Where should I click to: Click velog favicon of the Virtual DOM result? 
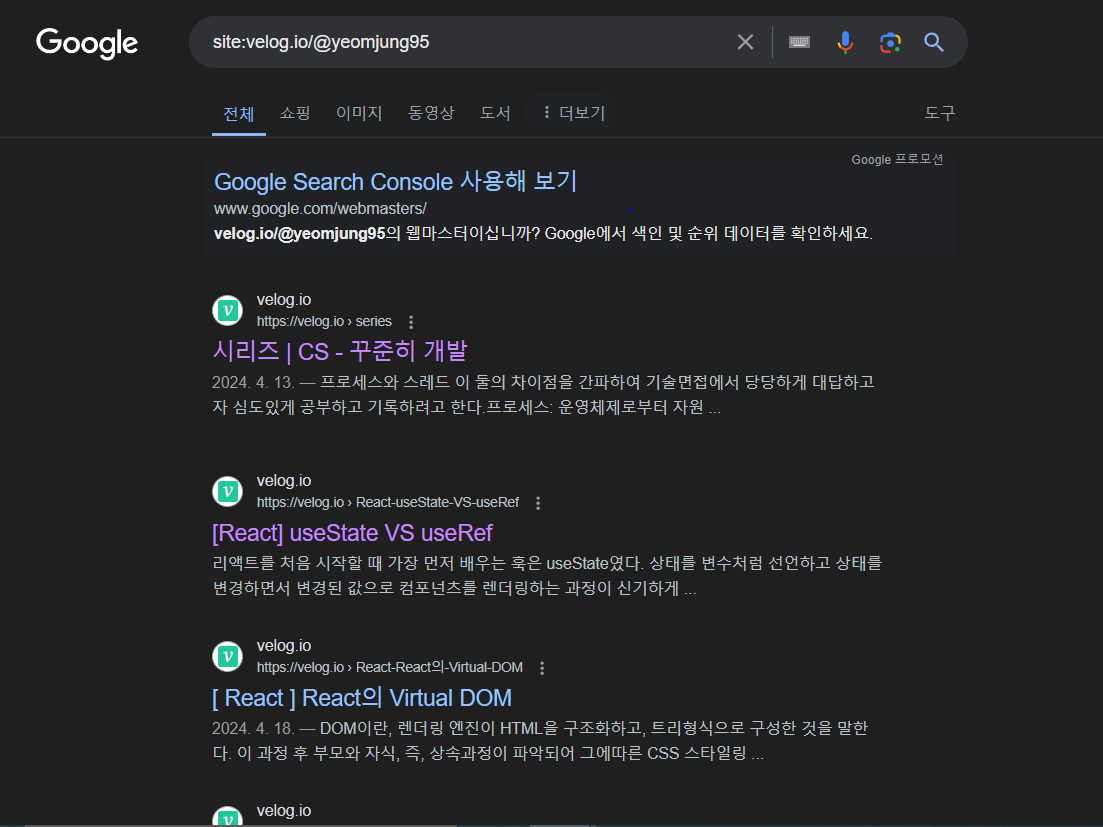228,656
